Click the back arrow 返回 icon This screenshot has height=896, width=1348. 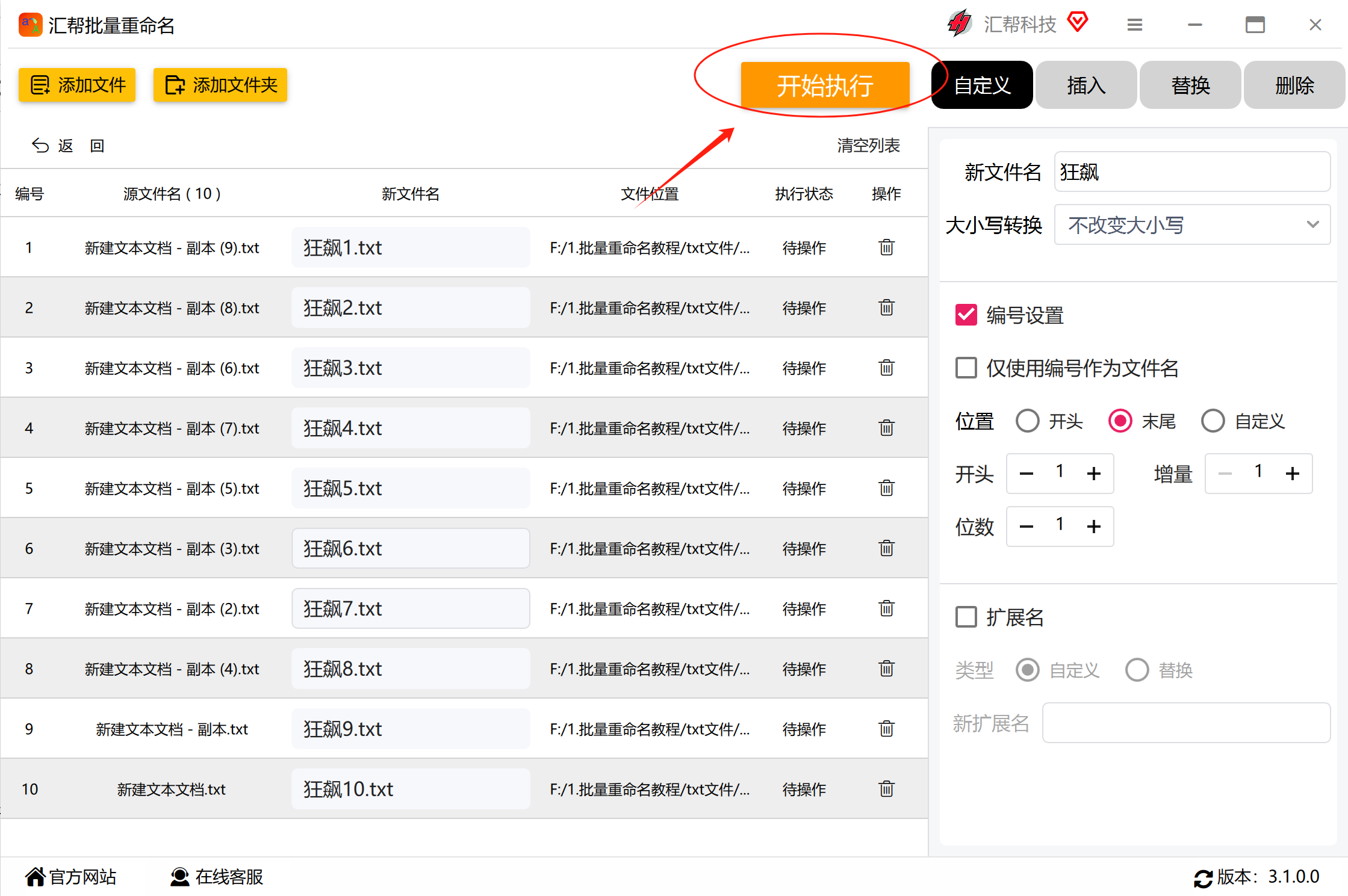coord(40,146)
